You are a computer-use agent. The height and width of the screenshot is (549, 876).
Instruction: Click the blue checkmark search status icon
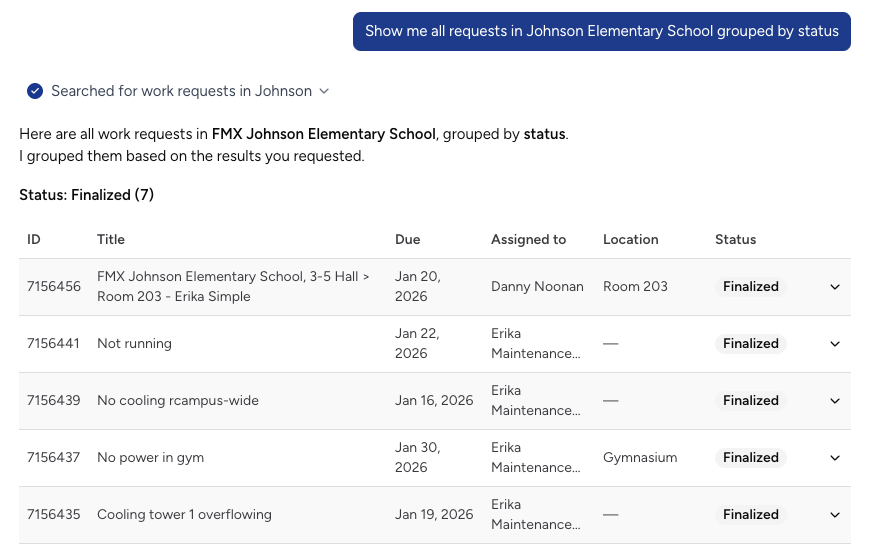[35, 91]
